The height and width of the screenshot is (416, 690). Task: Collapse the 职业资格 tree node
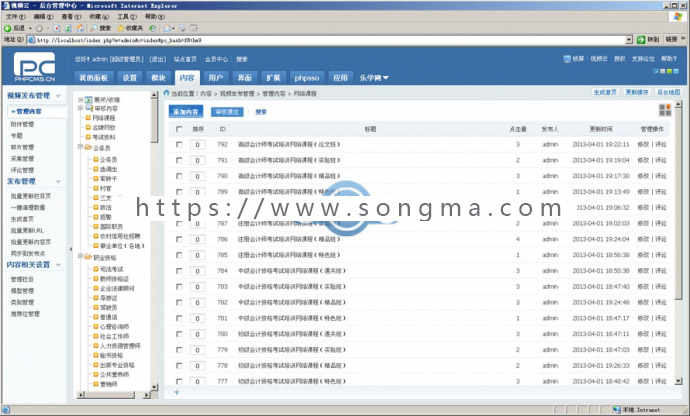pos(81,256)
